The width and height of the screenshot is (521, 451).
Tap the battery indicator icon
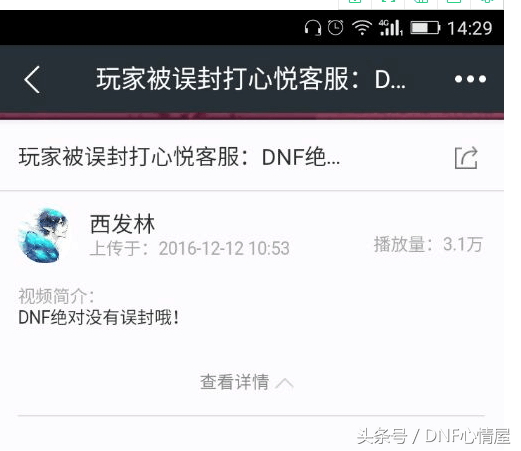click(x=425, y=28)
